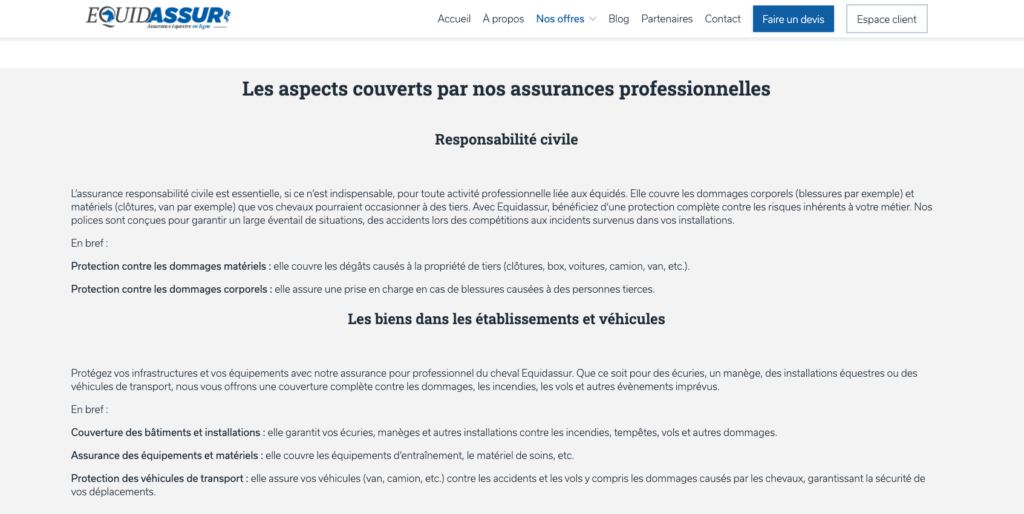This screenshot has height=514, width=1024.
Task: Click the first En bref label
Action: 89,244
